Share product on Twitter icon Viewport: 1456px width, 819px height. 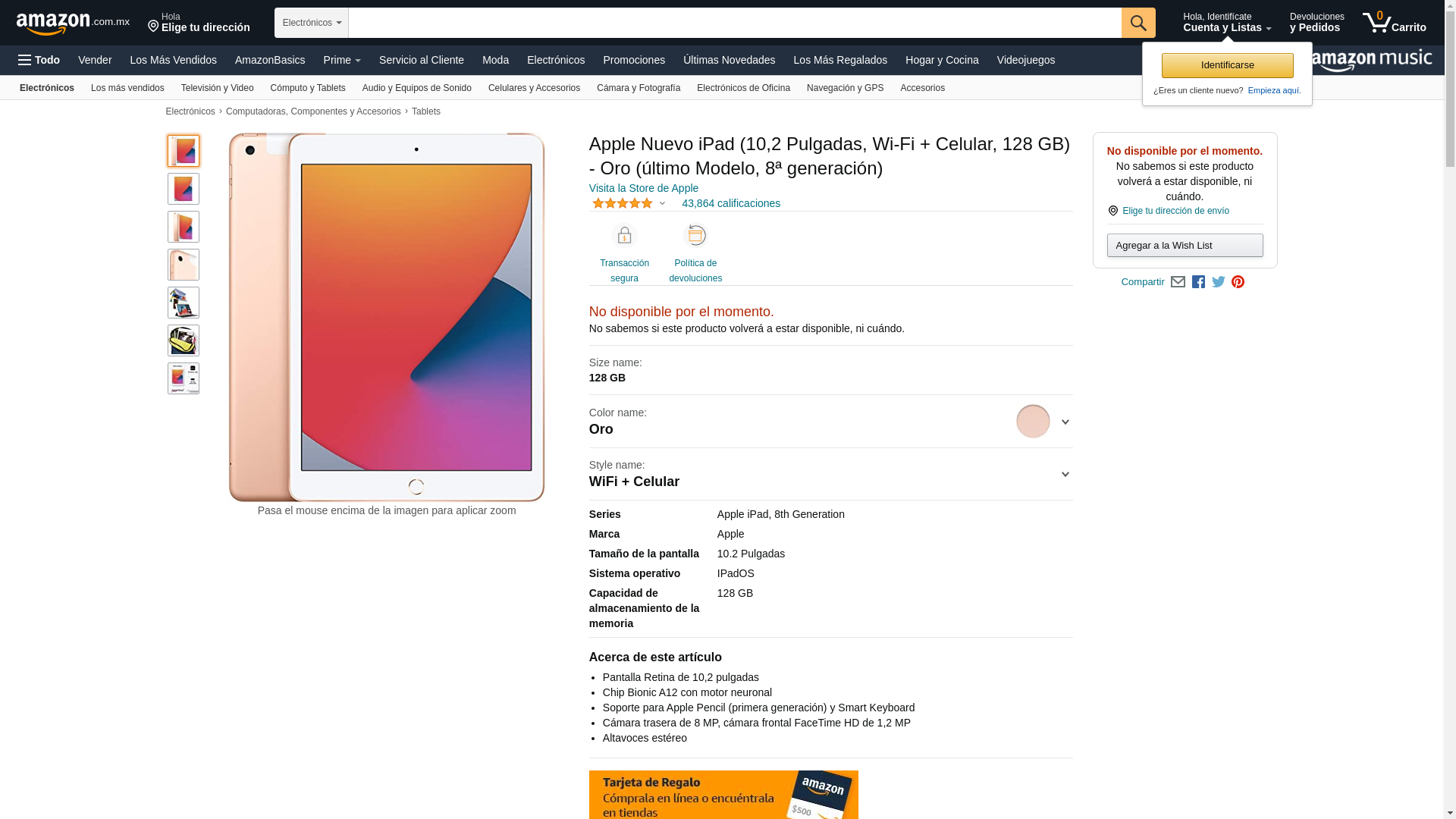1219,282
